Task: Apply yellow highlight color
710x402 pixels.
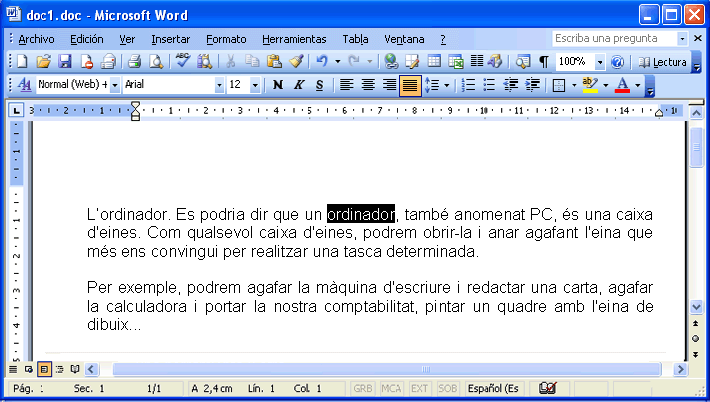Action: 590,85
